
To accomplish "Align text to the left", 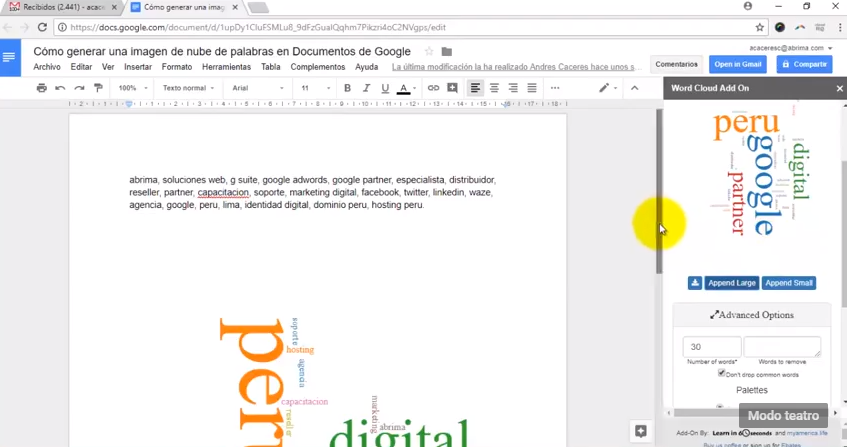I will click(x=475, y=88).
